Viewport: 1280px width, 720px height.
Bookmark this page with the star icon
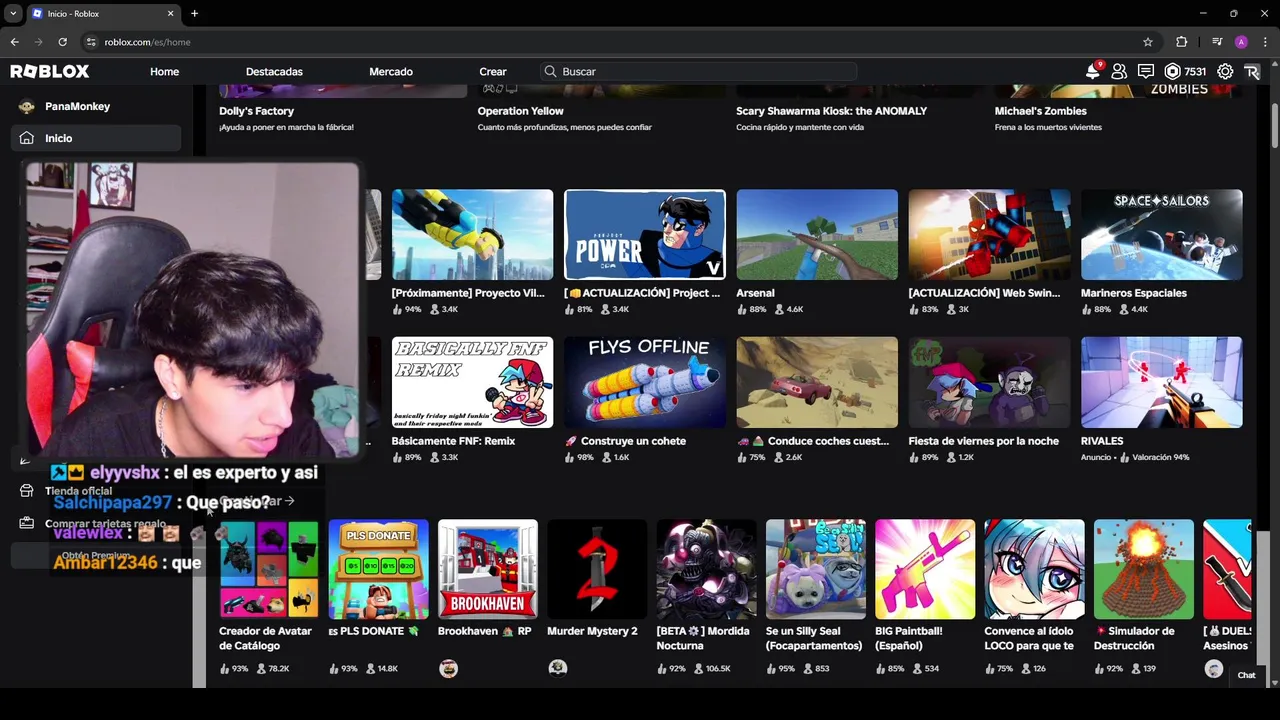click(x=1148, y=42)
